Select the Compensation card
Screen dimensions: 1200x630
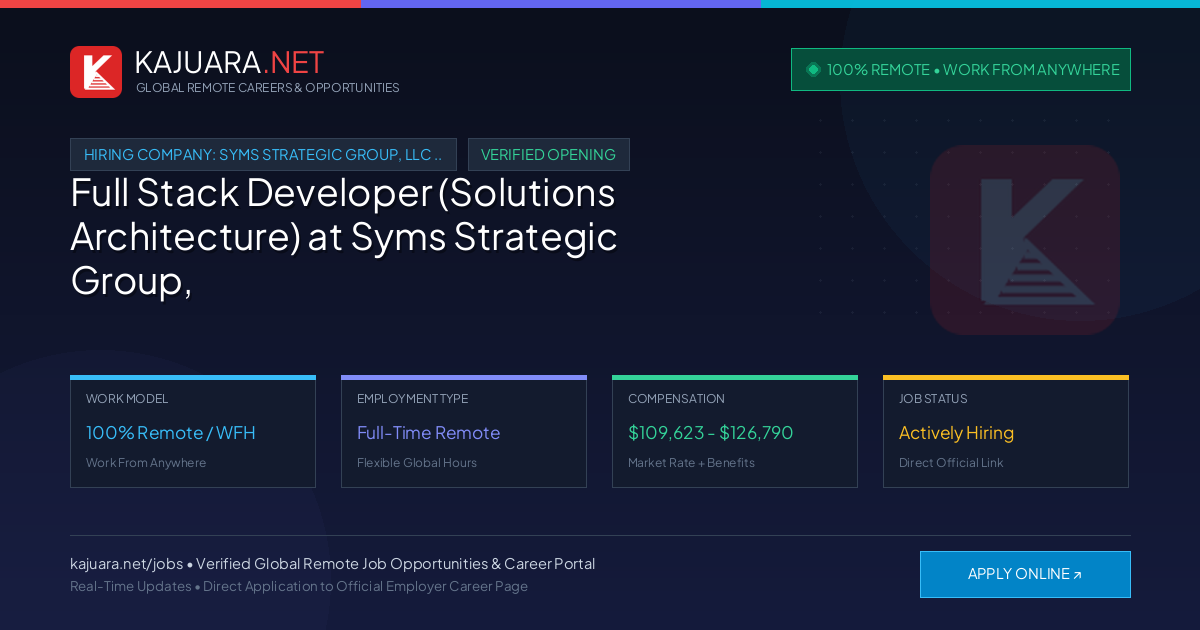click(x=735, y=431)
